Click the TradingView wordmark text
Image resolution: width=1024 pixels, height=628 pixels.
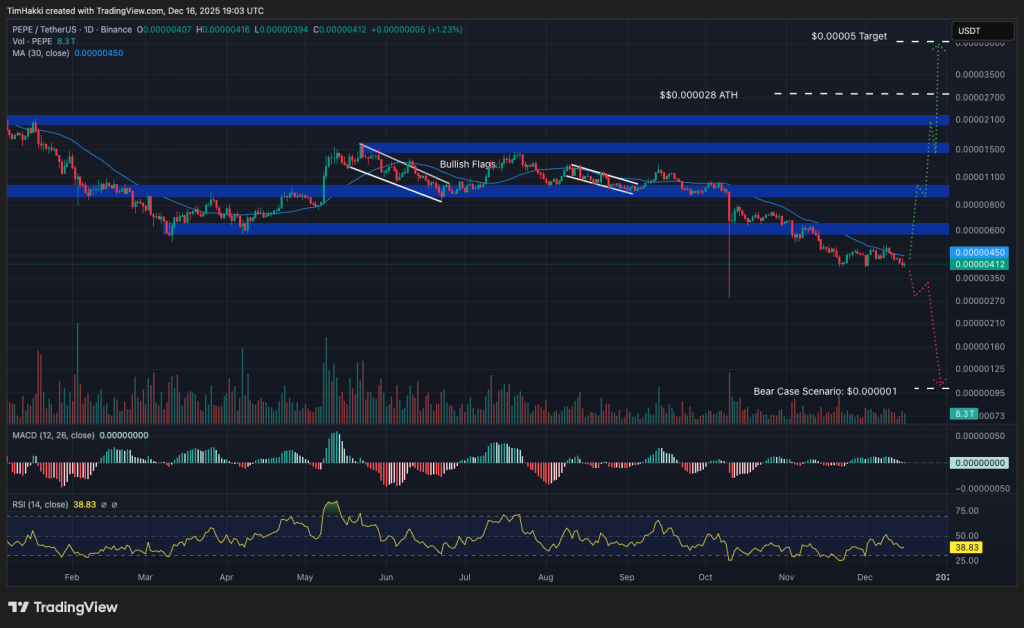click(75, 607)
